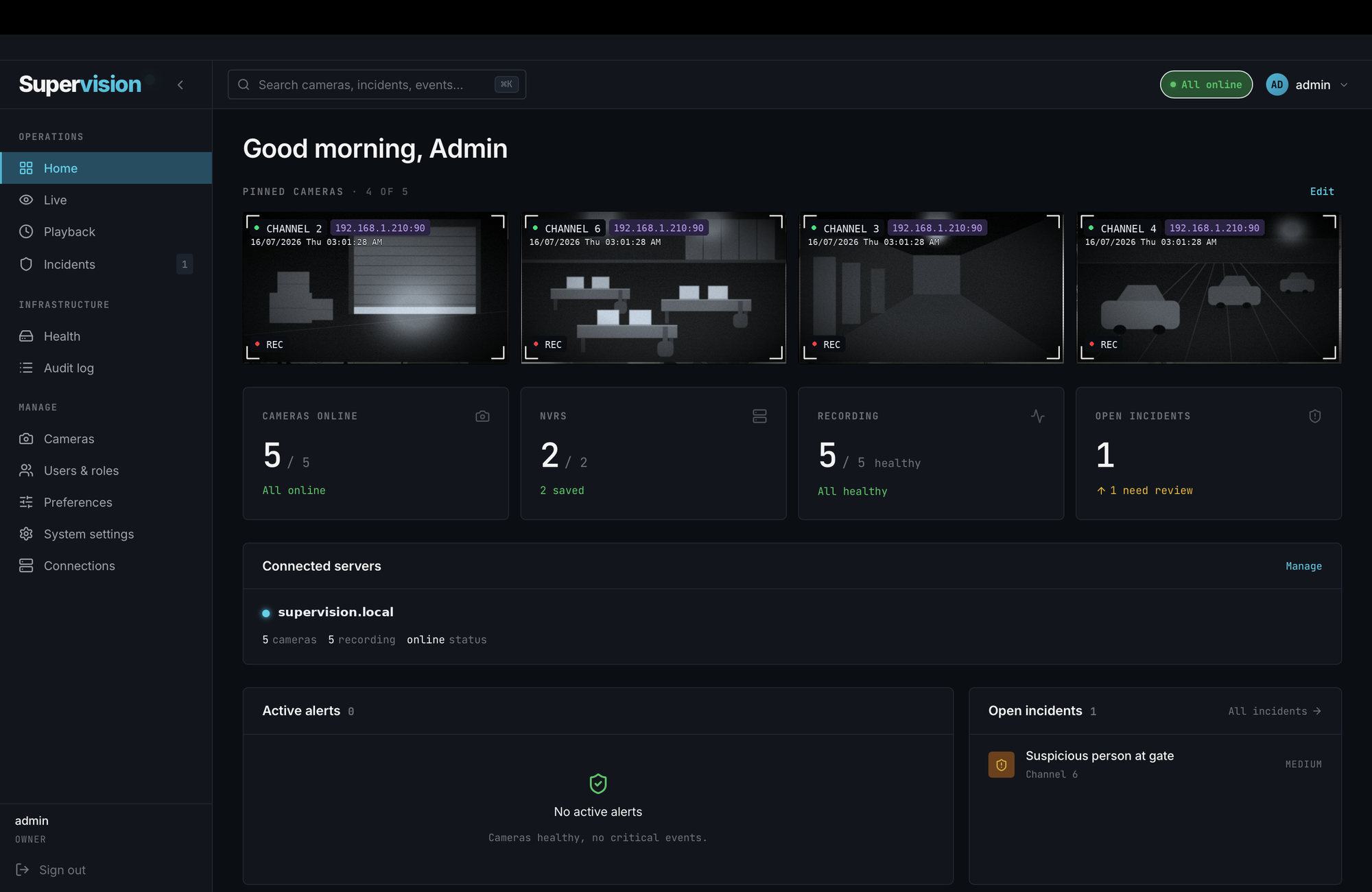Click the pulse icon in Recording card
Image resolution: width=1372 pixels, height=892 pixels.
pos(1037,416)
